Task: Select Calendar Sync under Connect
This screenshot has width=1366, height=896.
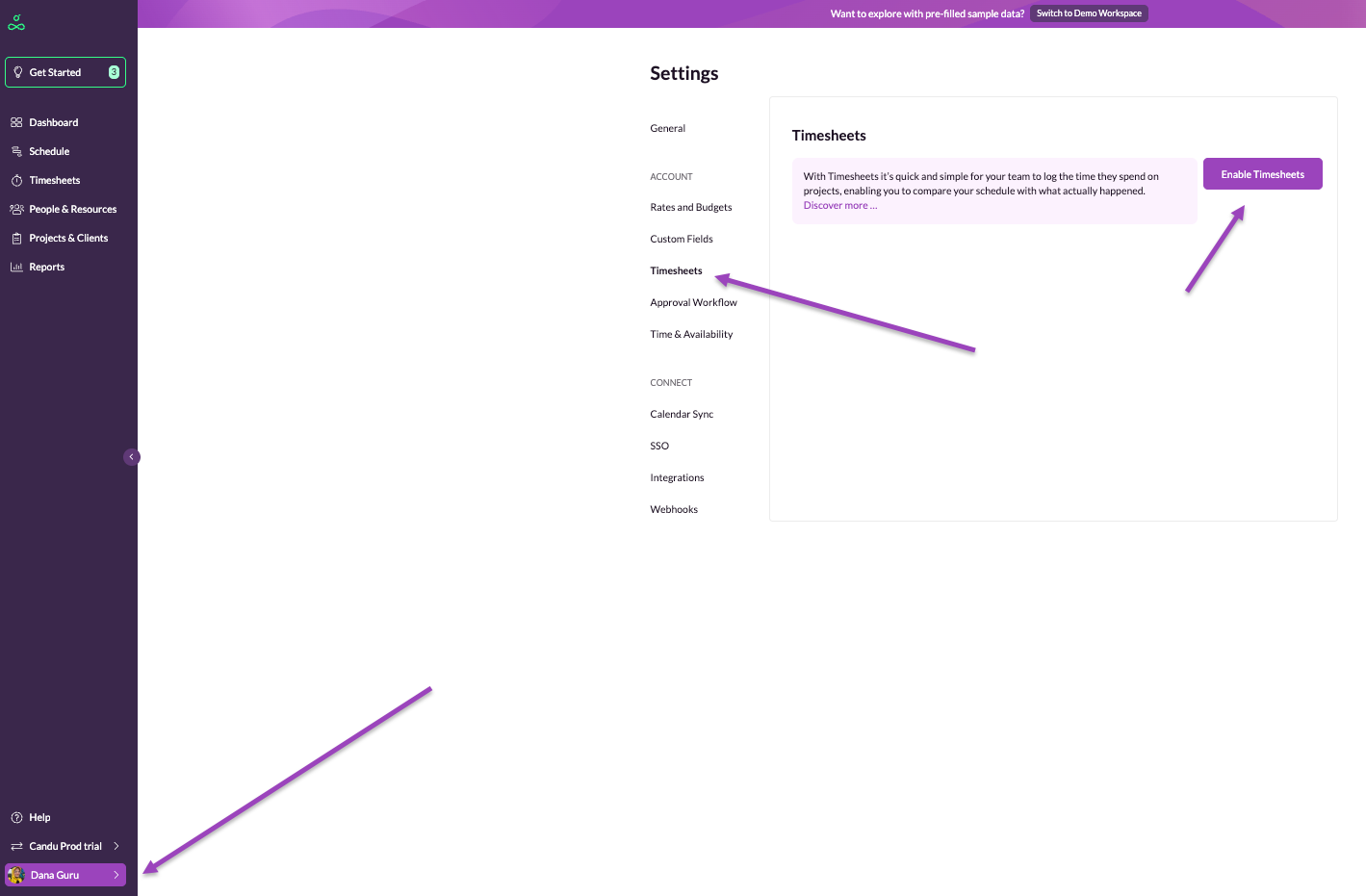Action: tap(682, 414)
